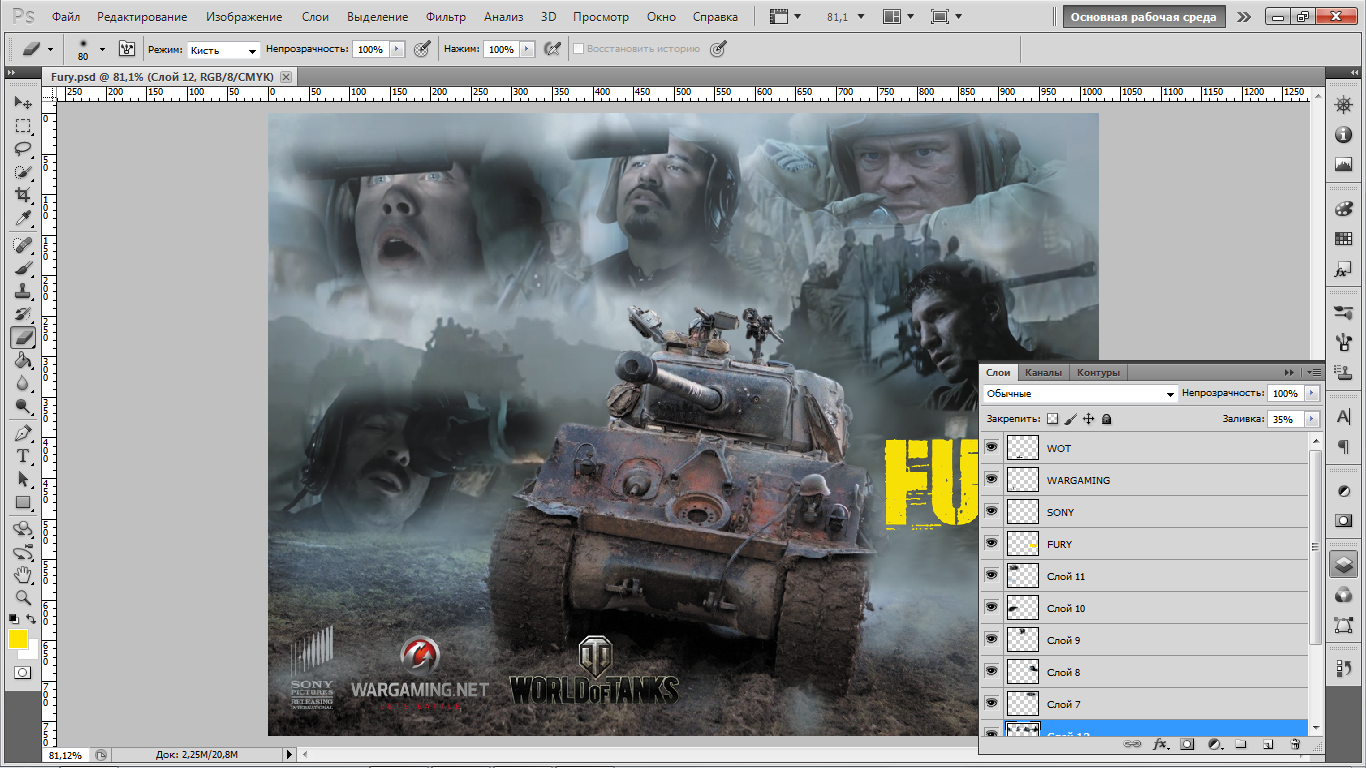Click the yellow foreground color swatch

(18, 639)
